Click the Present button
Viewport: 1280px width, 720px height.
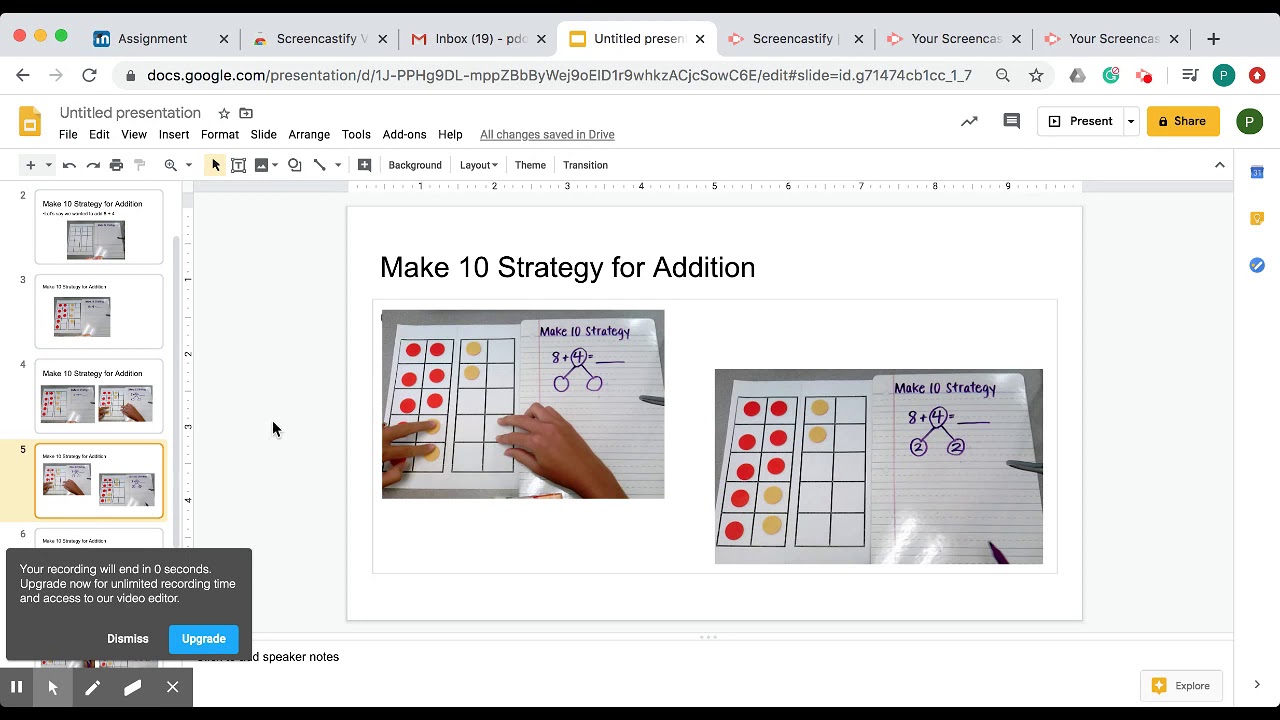click(1081, 121)
